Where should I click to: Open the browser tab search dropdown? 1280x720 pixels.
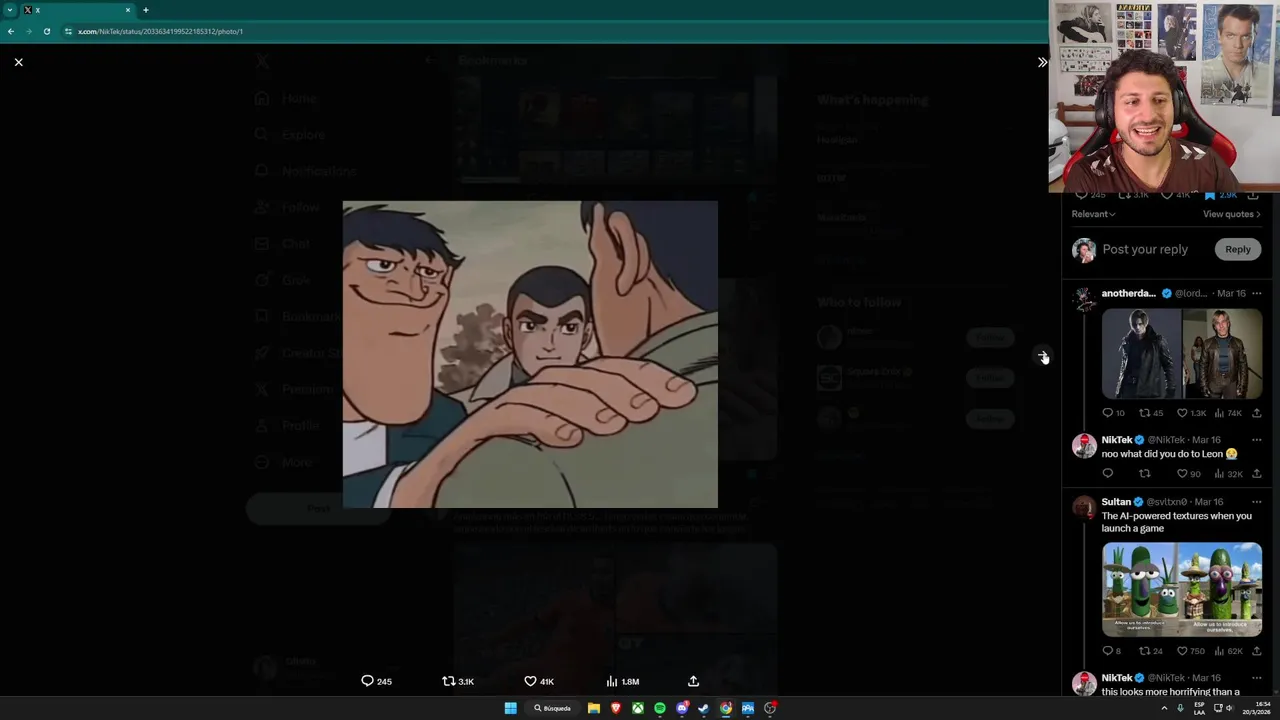click(x=10, y=10)
